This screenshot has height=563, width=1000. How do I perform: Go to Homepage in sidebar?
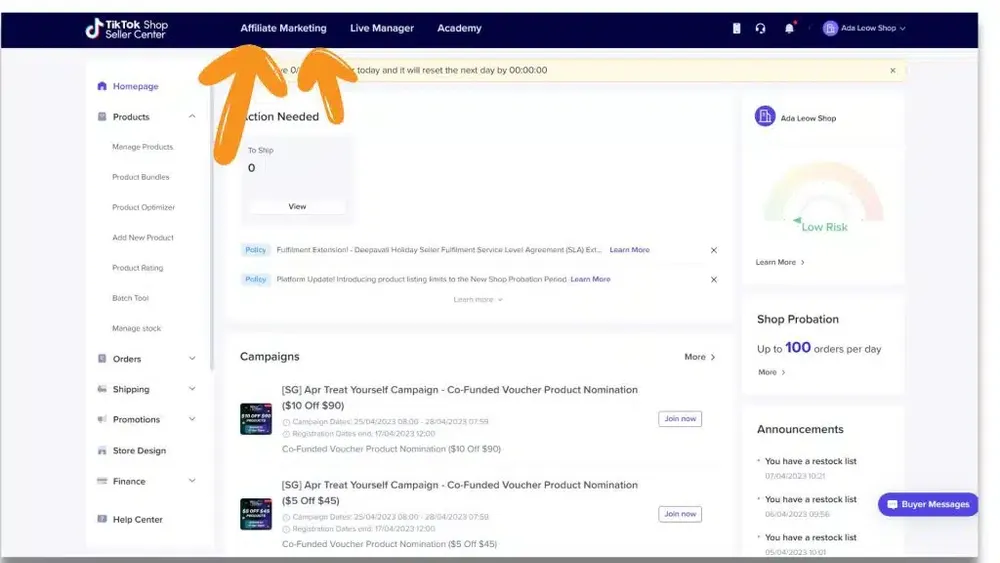(x=135, y=86)
